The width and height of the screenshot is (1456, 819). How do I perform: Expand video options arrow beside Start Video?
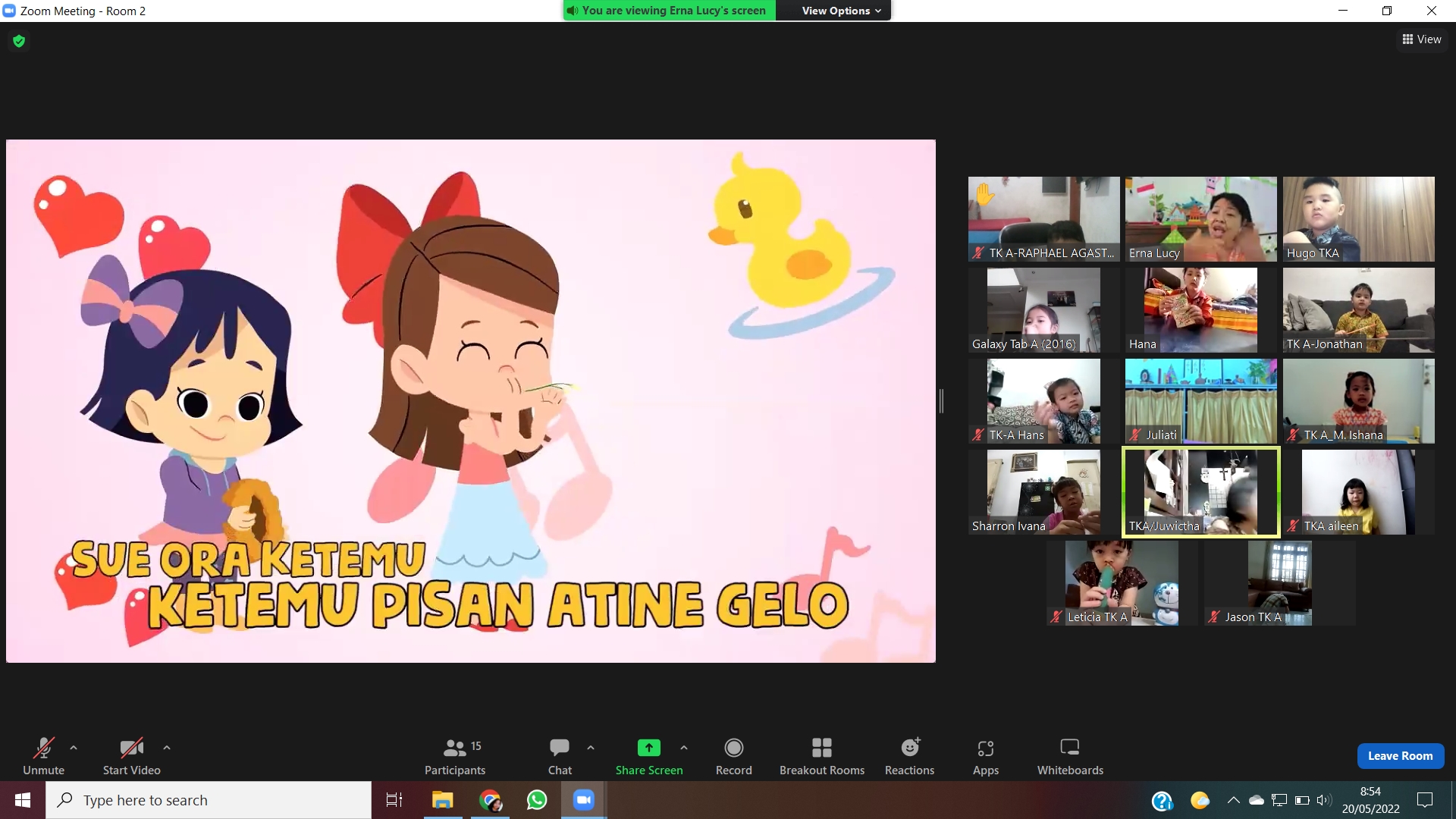tap(167, 748)
